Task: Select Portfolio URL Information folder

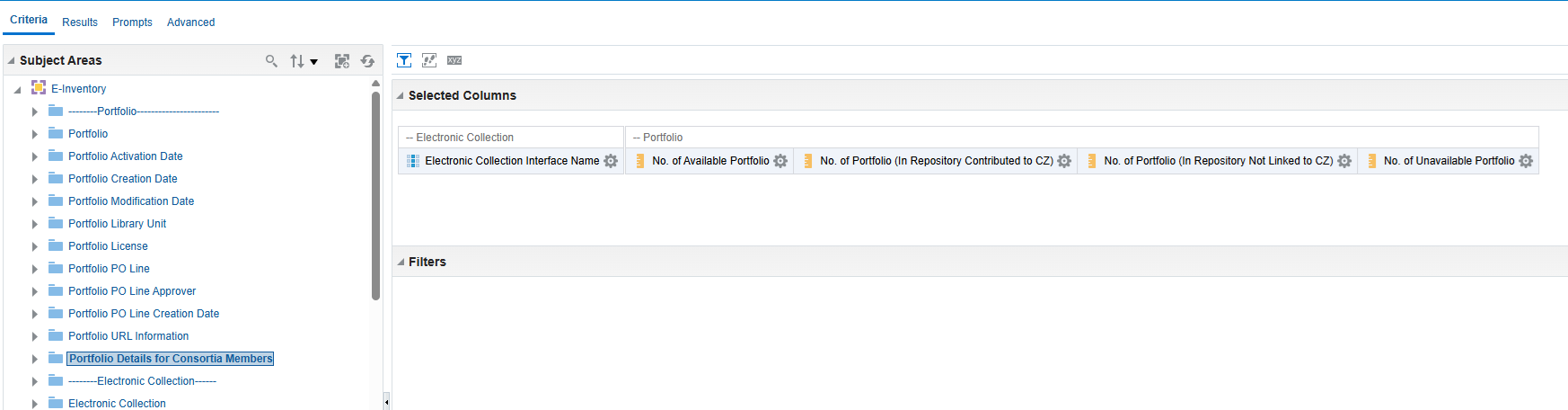Action: tap(128, 336)
